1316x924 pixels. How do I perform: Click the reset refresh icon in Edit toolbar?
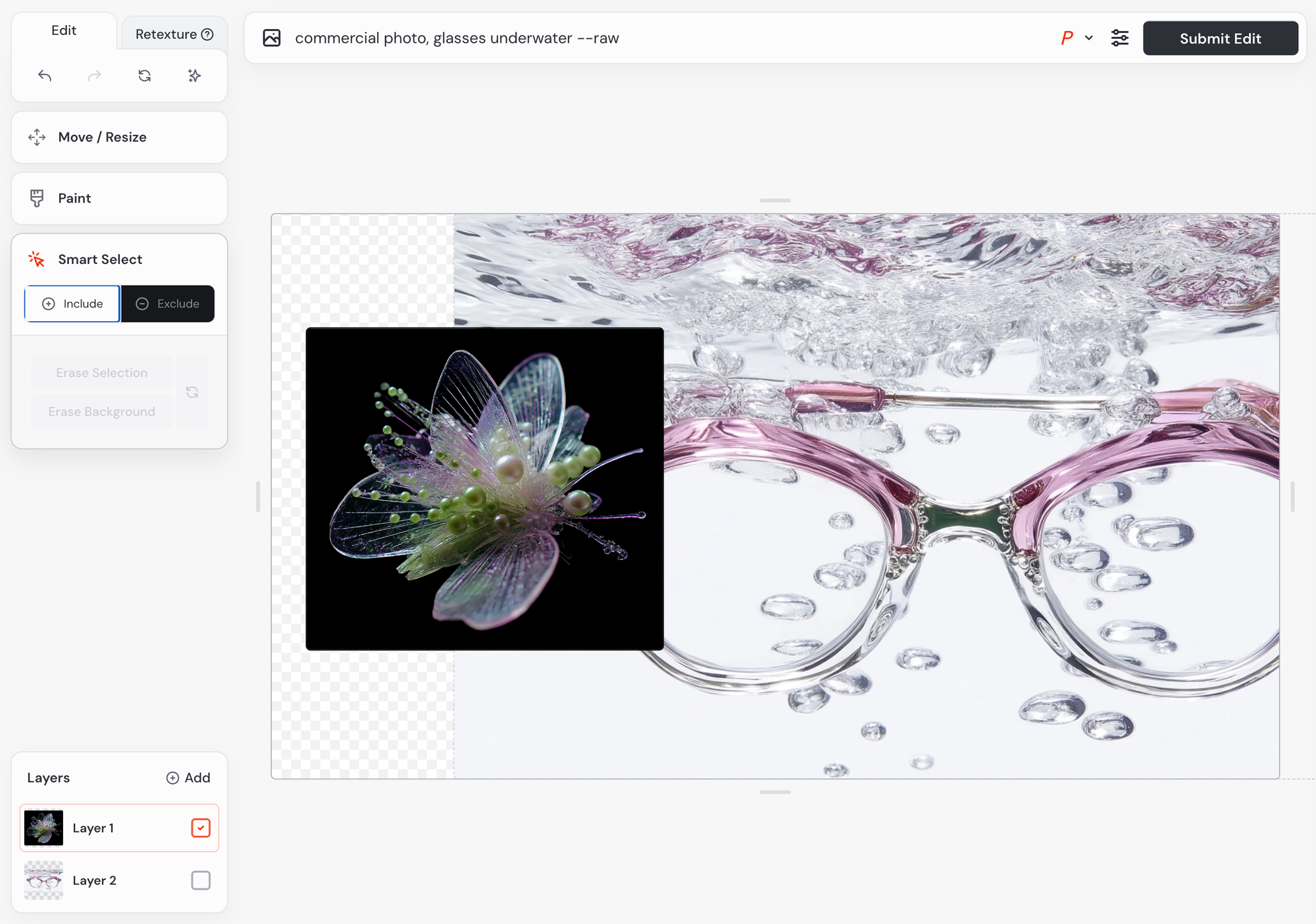coord(145,76)
